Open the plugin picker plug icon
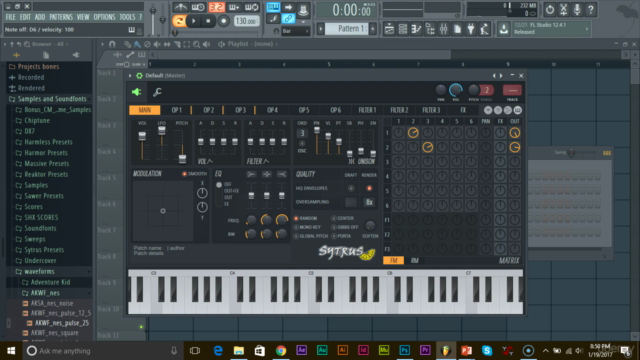 471,29
